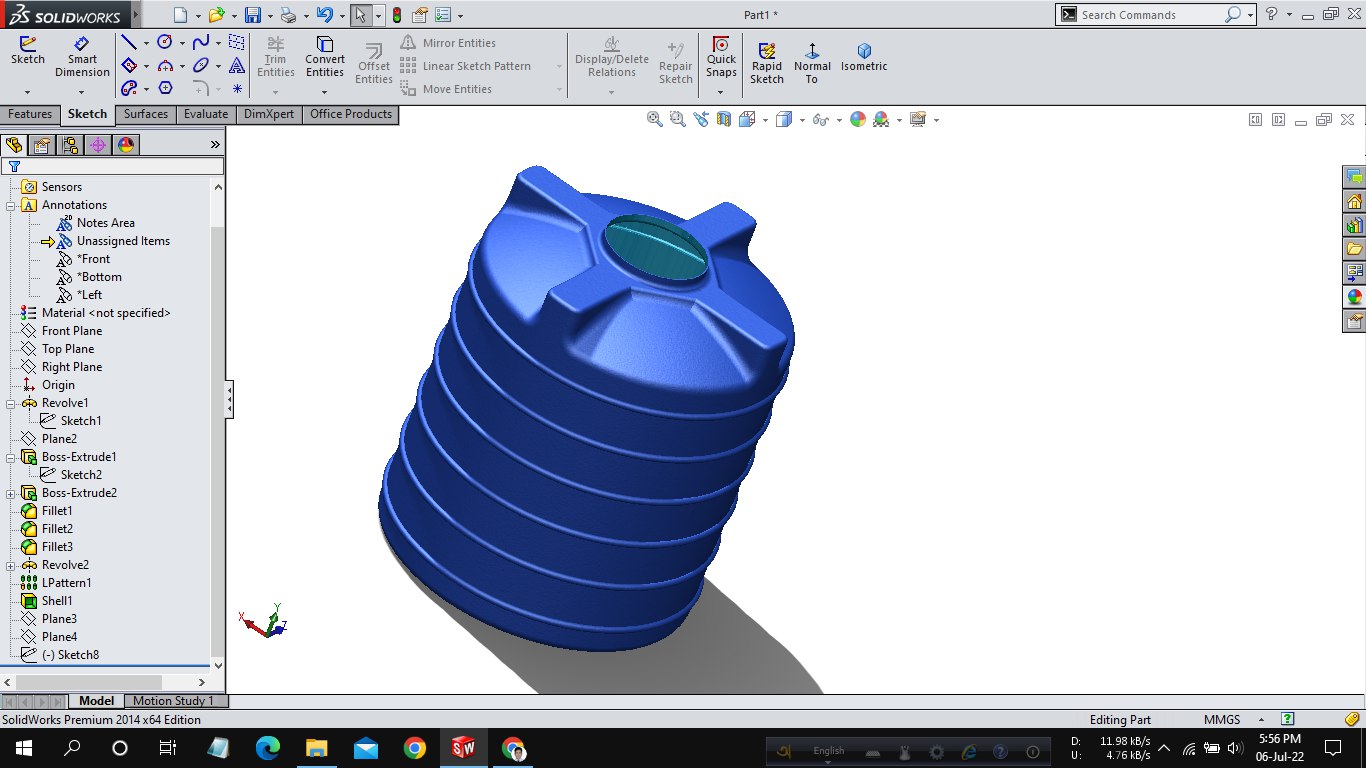Collapse the Annotations tree node
This screenshot has height=768, width=1366.
[11, 205]
